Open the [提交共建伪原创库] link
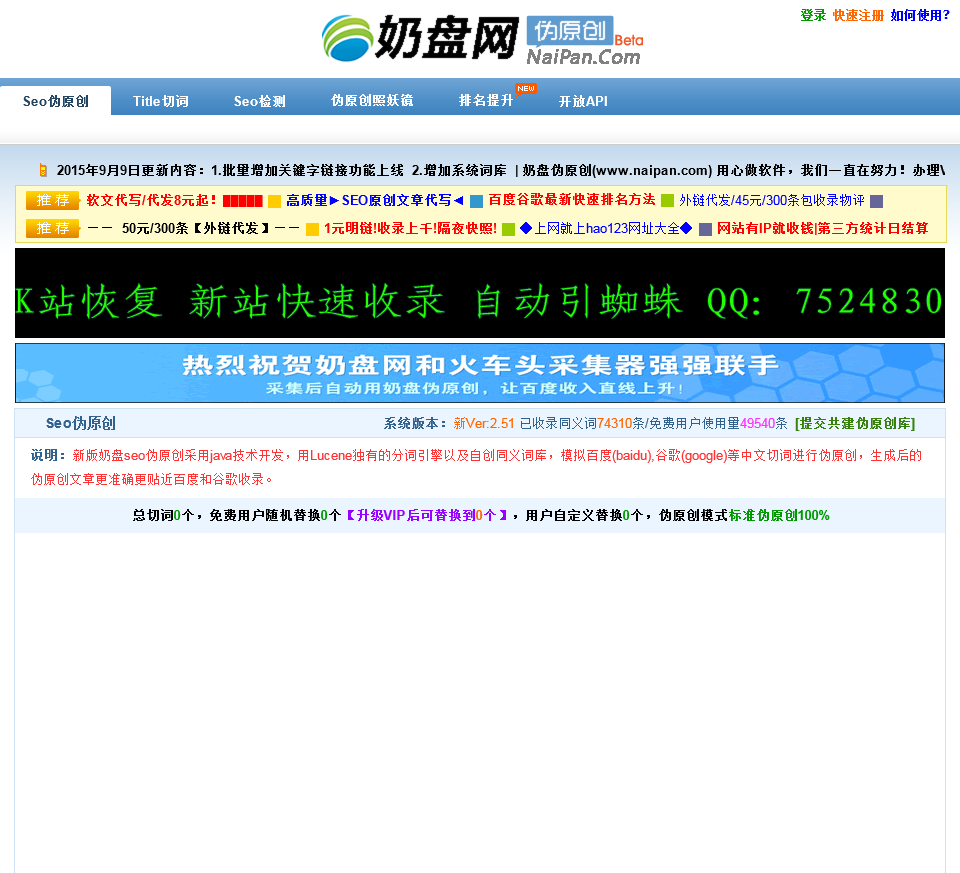960x873 pixels. [x=855, y=423]
